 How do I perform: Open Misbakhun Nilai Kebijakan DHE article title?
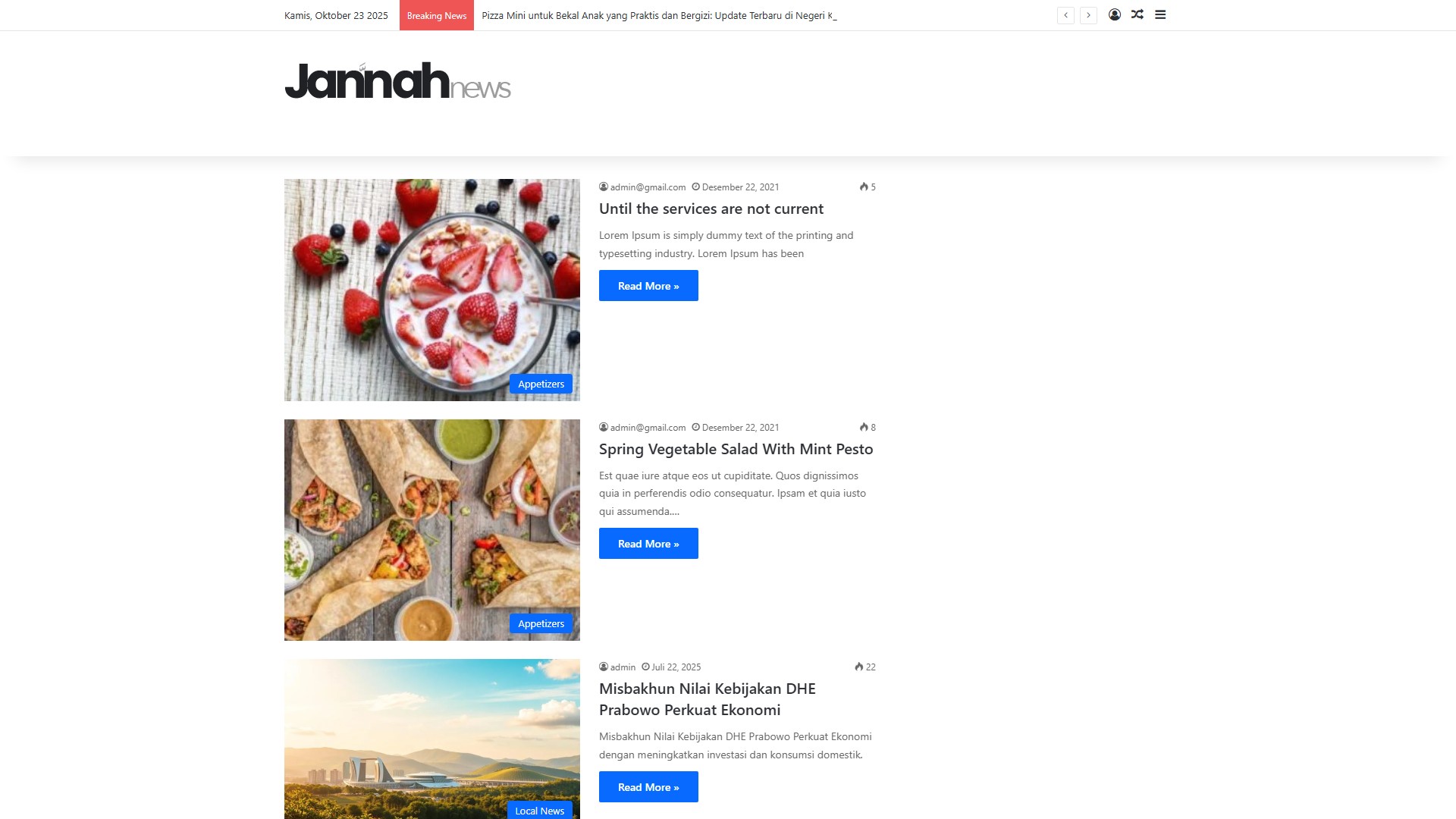[708, 699]
